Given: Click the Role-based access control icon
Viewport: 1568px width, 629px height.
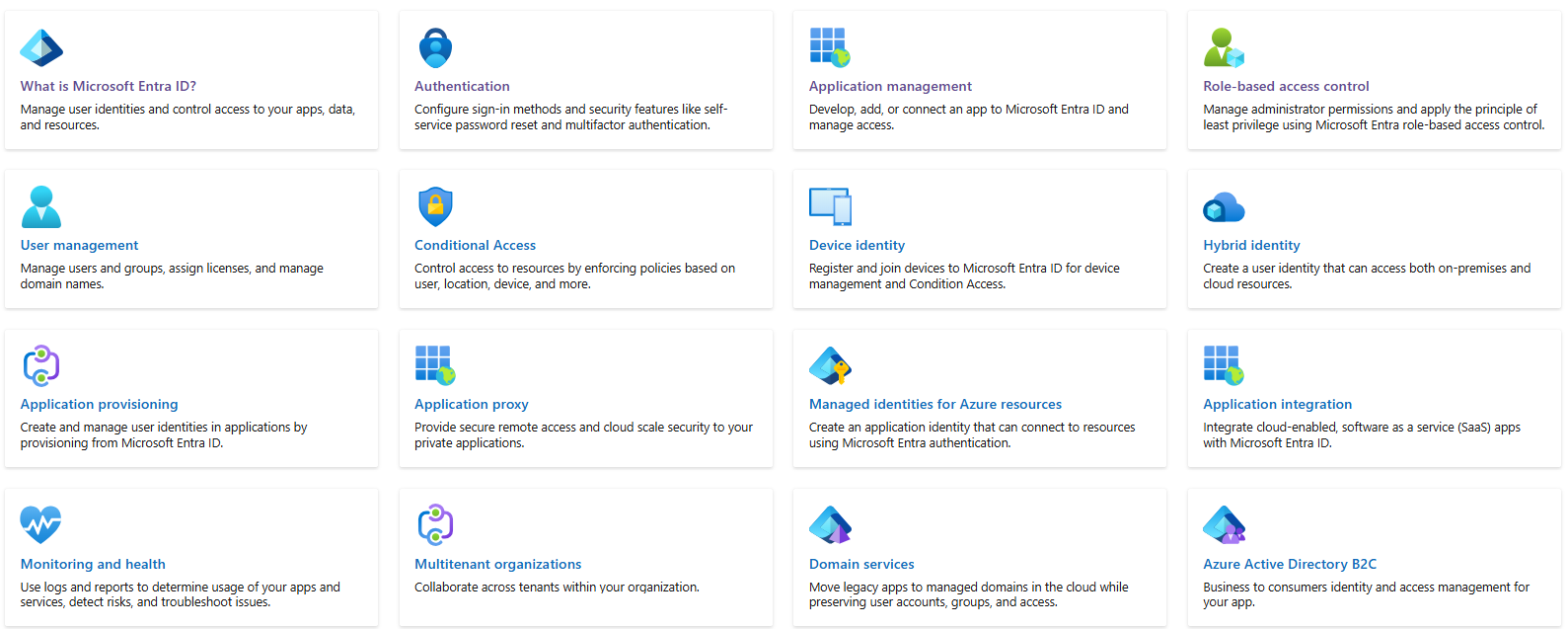Looking at the screenshot, I should (1224, 47).
